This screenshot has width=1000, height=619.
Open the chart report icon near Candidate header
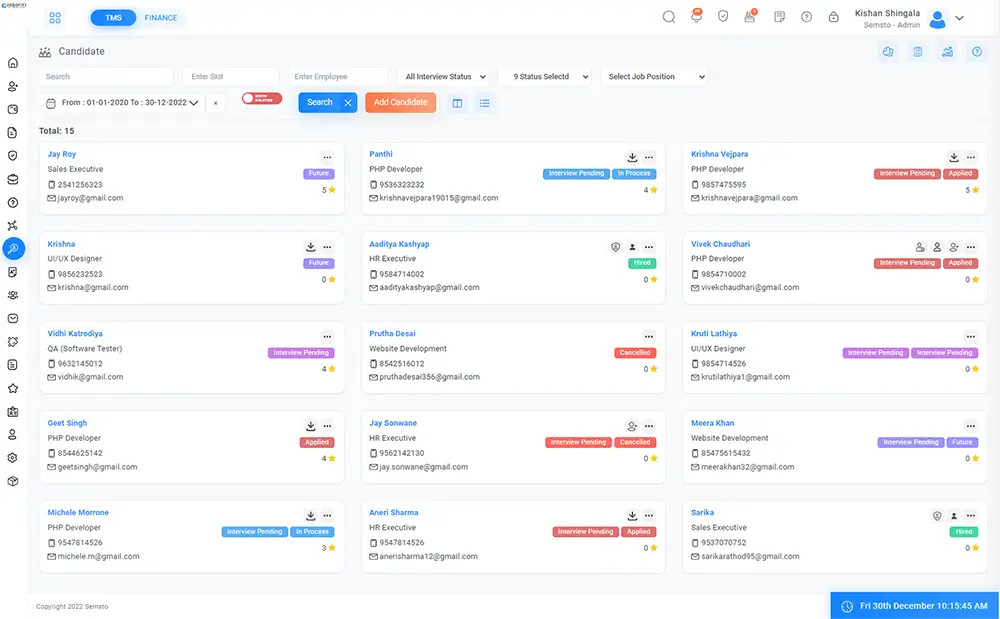[x=947, y=52]
